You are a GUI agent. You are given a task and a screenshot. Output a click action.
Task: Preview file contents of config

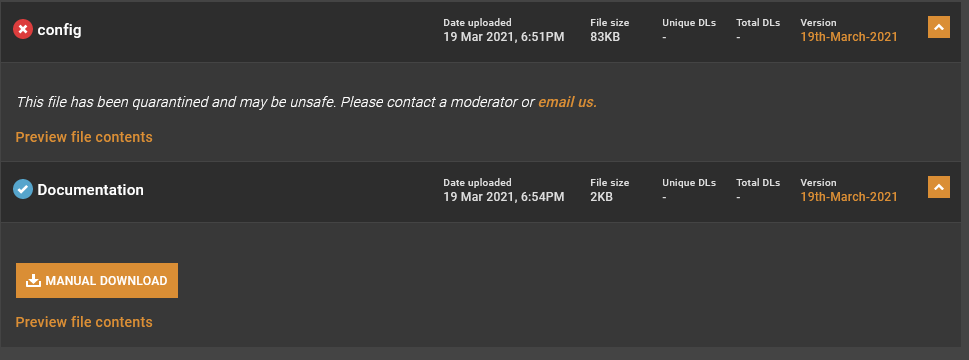(x=84, y=137)
